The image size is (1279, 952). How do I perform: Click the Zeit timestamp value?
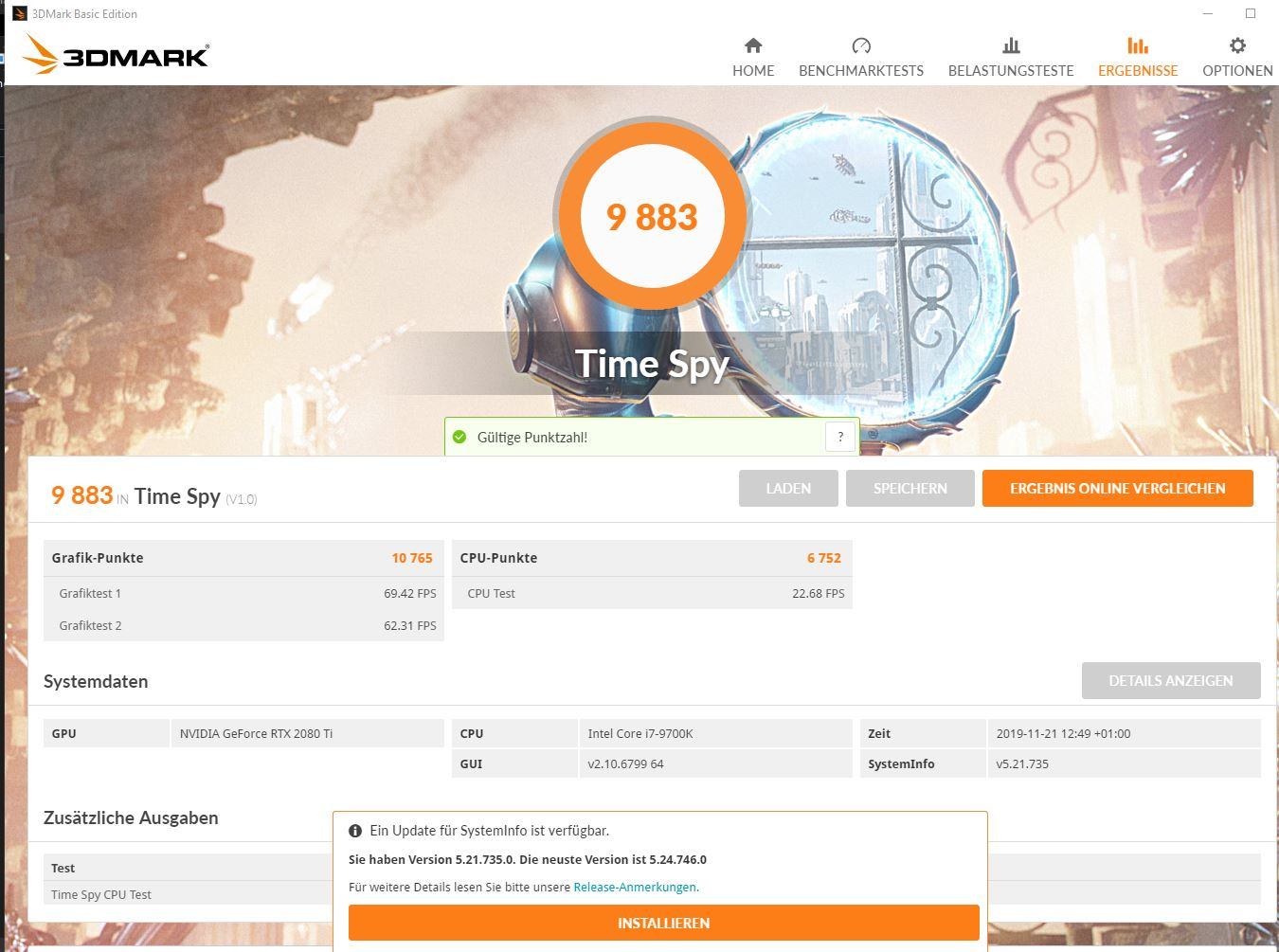[1063, 733]
